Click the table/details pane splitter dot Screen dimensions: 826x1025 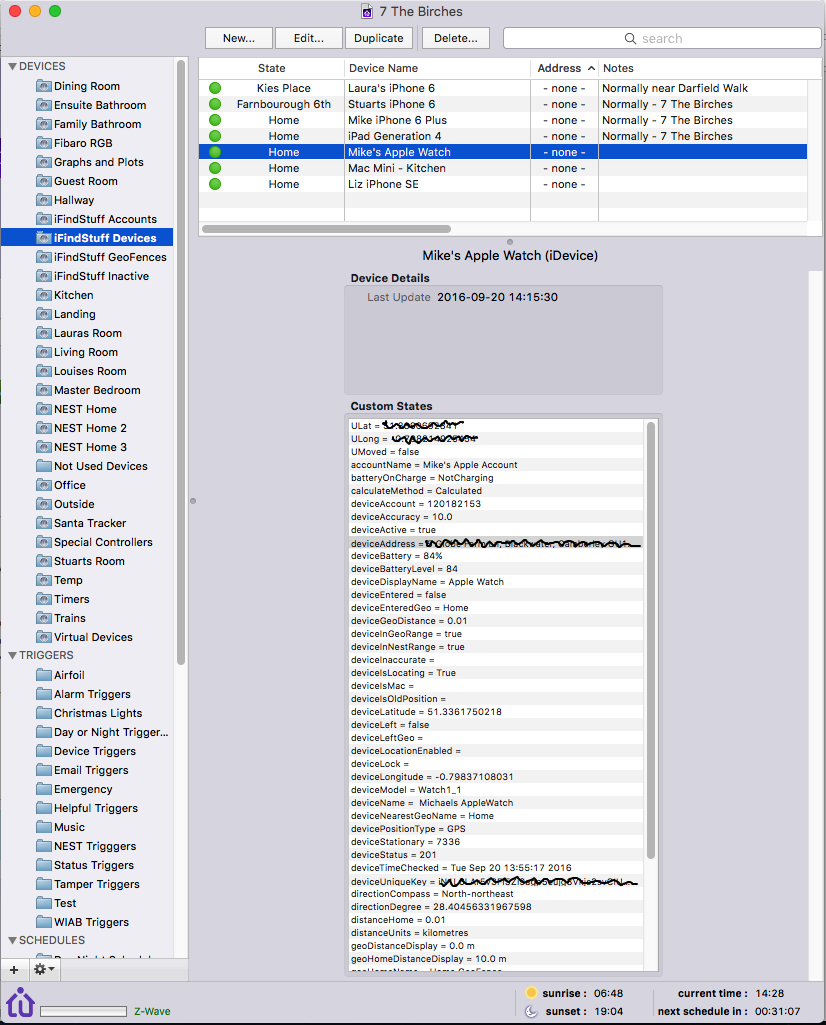[x=510, y=242]
